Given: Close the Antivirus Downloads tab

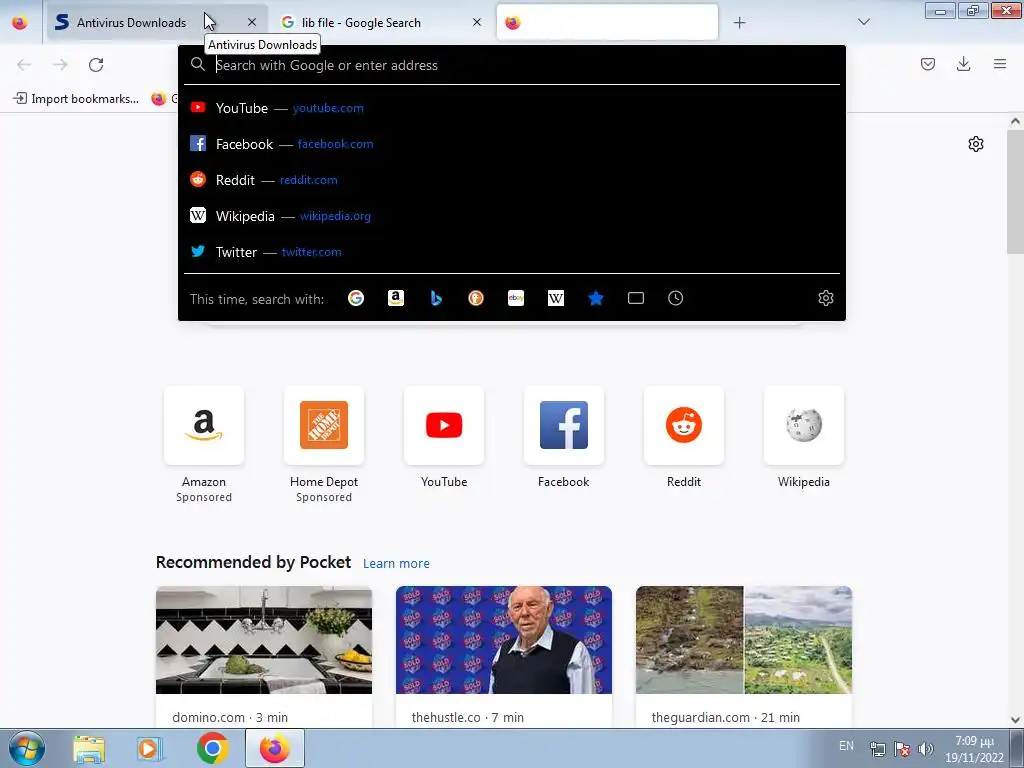Looking at the screenshot, I should (252, 22).
